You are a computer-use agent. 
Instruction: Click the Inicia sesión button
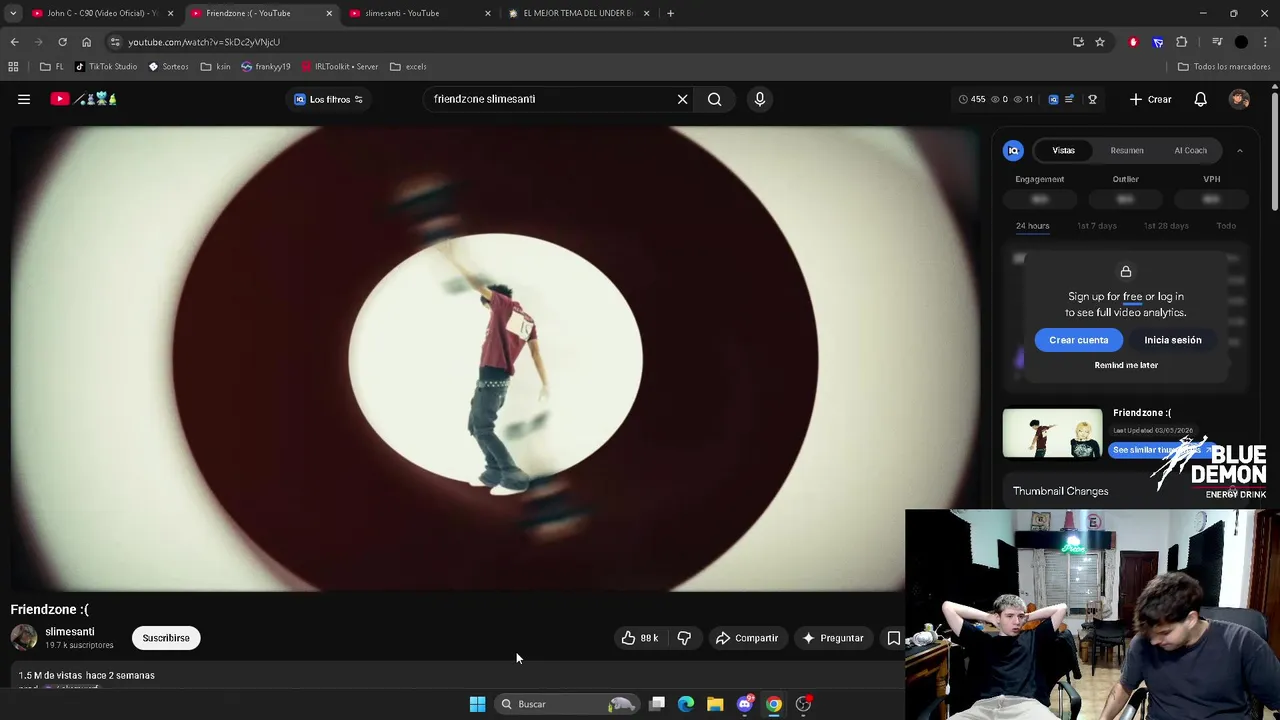pyautogui.click(x=1173, y=340)
